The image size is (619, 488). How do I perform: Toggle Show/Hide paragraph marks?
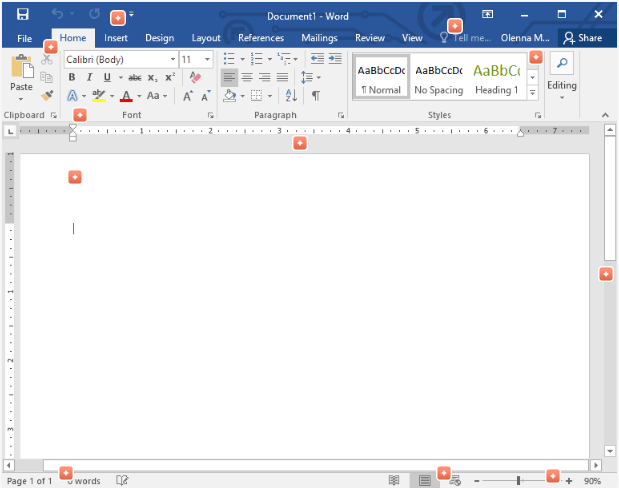pyautogui.click(x=316, y=96)
